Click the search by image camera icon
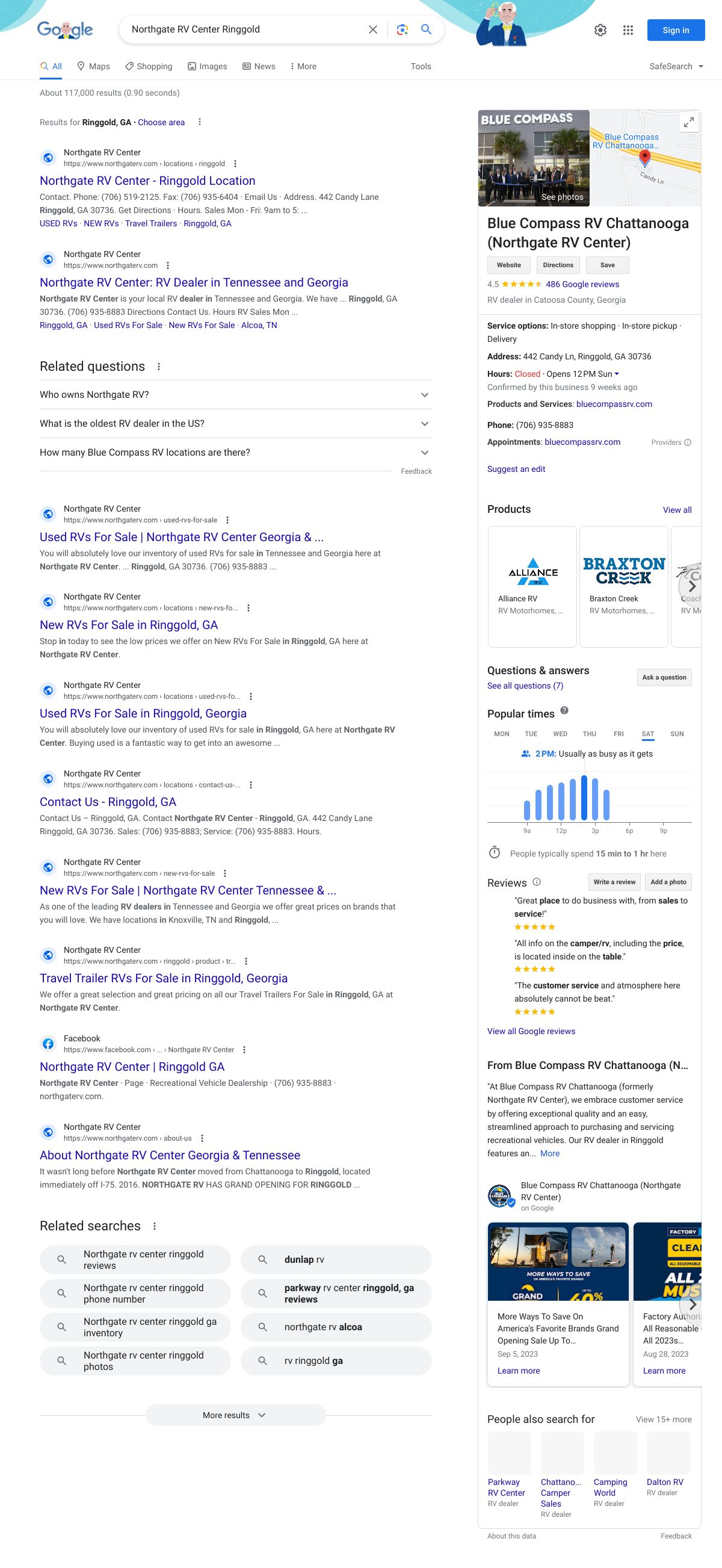 [x=401, y=30]
